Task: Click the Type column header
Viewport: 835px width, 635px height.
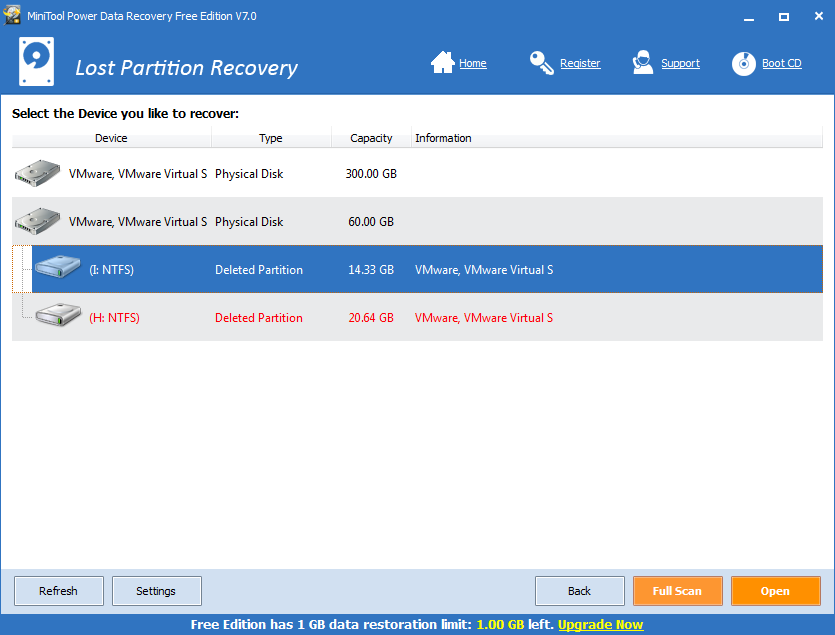Action: pos(271,138)
